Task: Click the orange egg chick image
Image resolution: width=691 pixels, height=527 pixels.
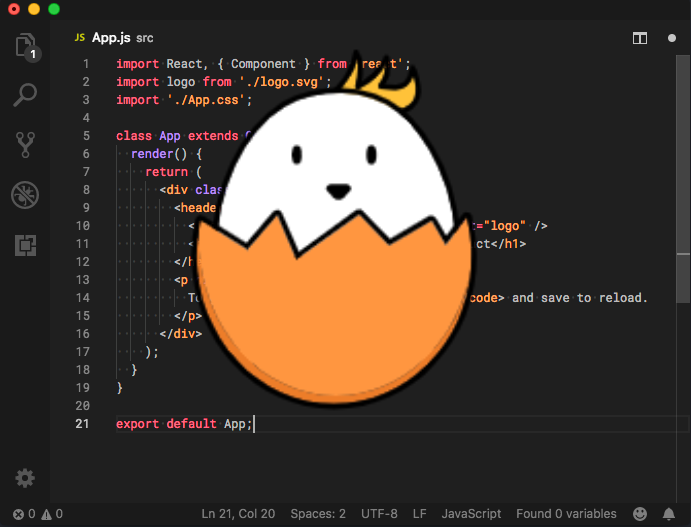Action: point(334,229)
